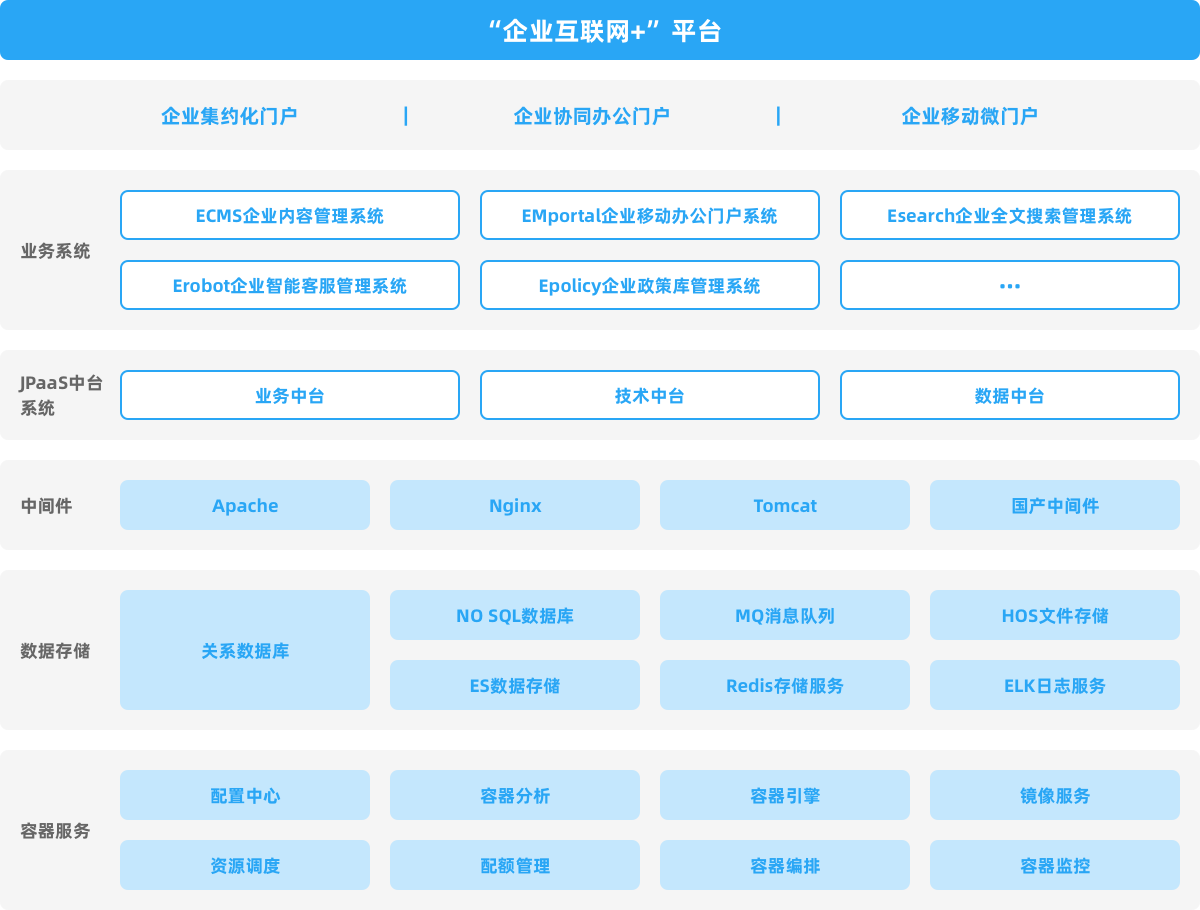
Task: Select Esearch企业全文搜索管理系统
Action: pyautogui.click(x=1009, y=216)
